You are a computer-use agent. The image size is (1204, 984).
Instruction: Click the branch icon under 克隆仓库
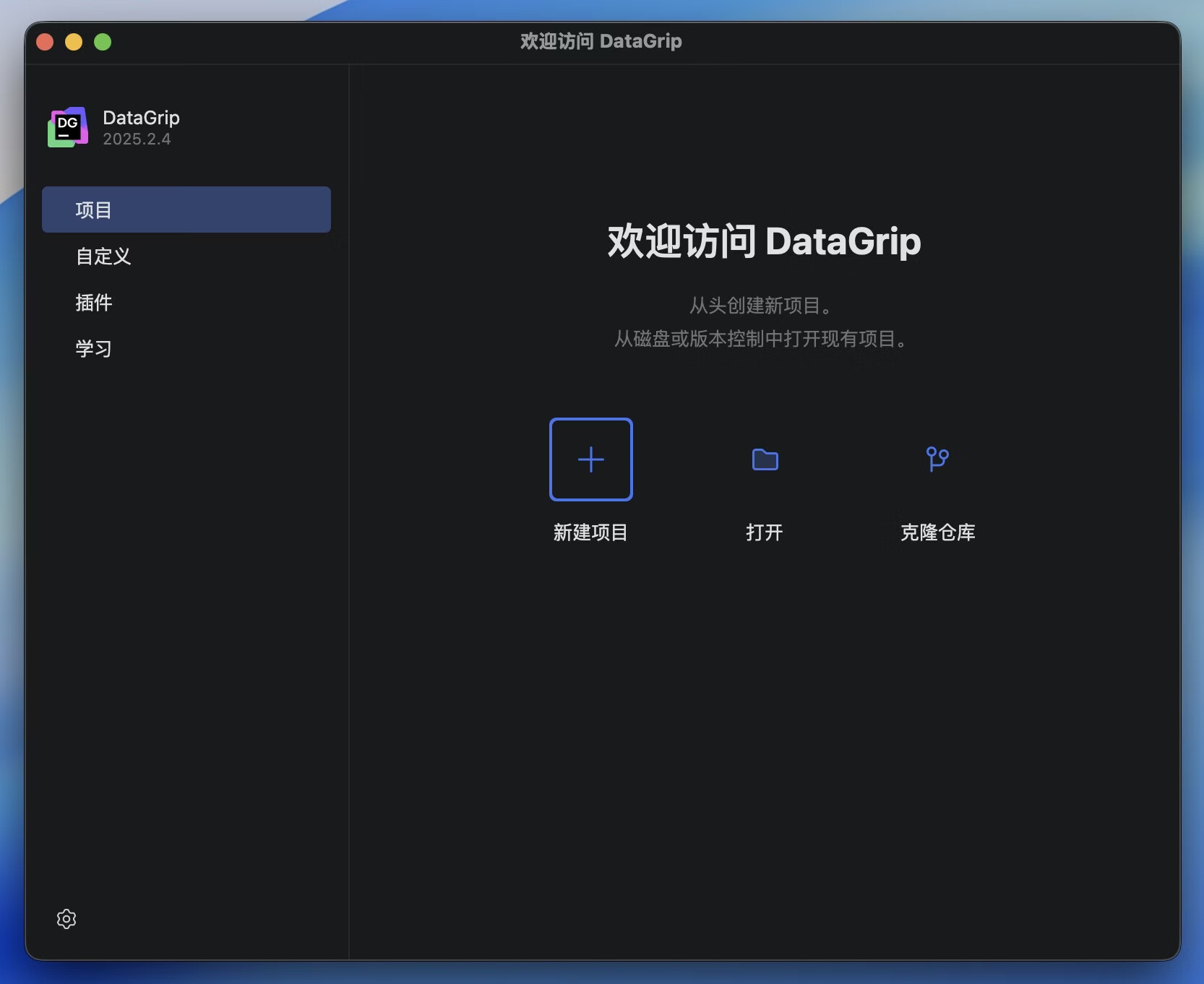pyautogui.click(x=937, y=459)
